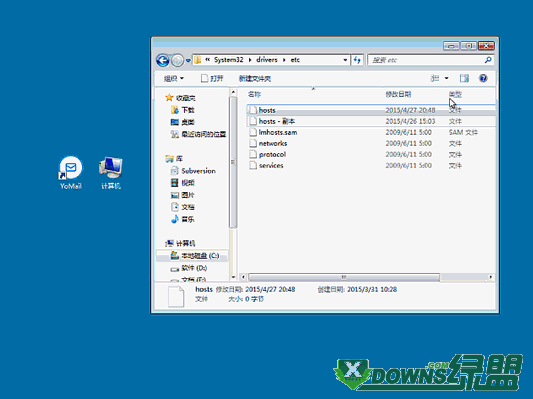Select the lmhosts.sam file

tap(371, 132)
